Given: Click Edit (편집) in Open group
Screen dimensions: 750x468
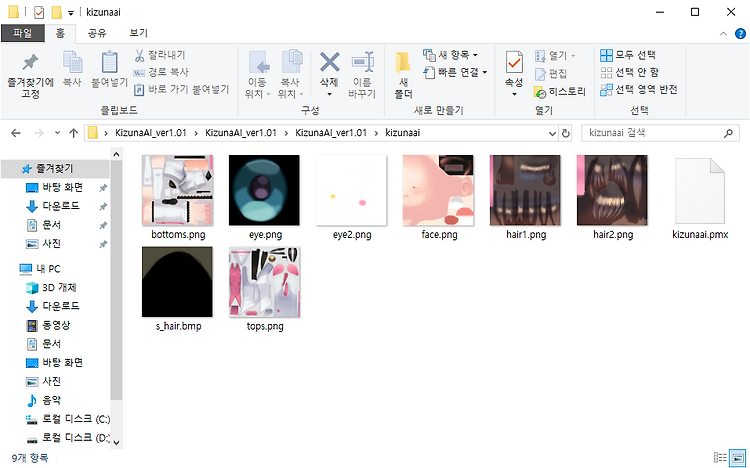Looking at the screenshot, I should [551, 73].
